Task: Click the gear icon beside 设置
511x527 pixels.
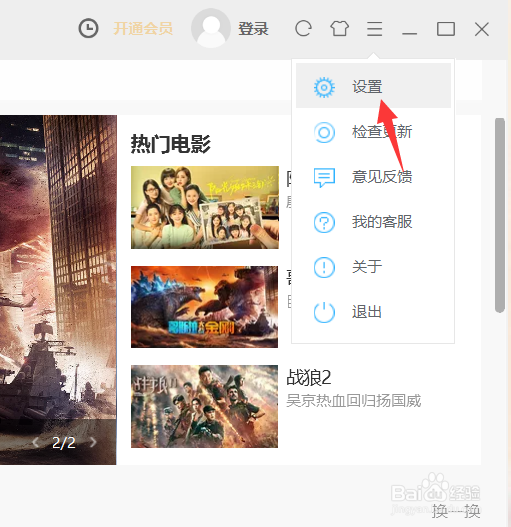Action: [x=324, y=87]
